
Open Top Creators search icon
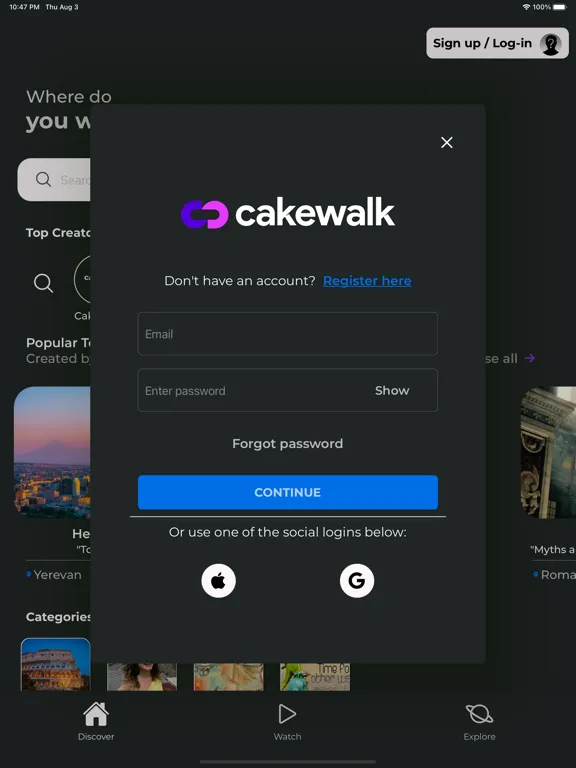[43, 283]
